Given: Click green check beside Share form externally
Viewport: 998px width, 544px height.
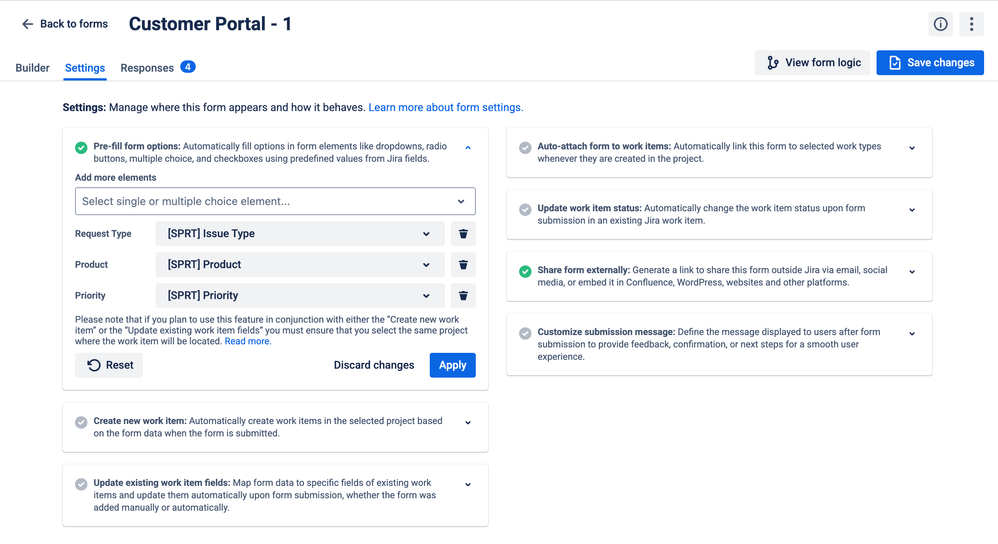Looking at the screenshot, I should [x=525, y=272].
